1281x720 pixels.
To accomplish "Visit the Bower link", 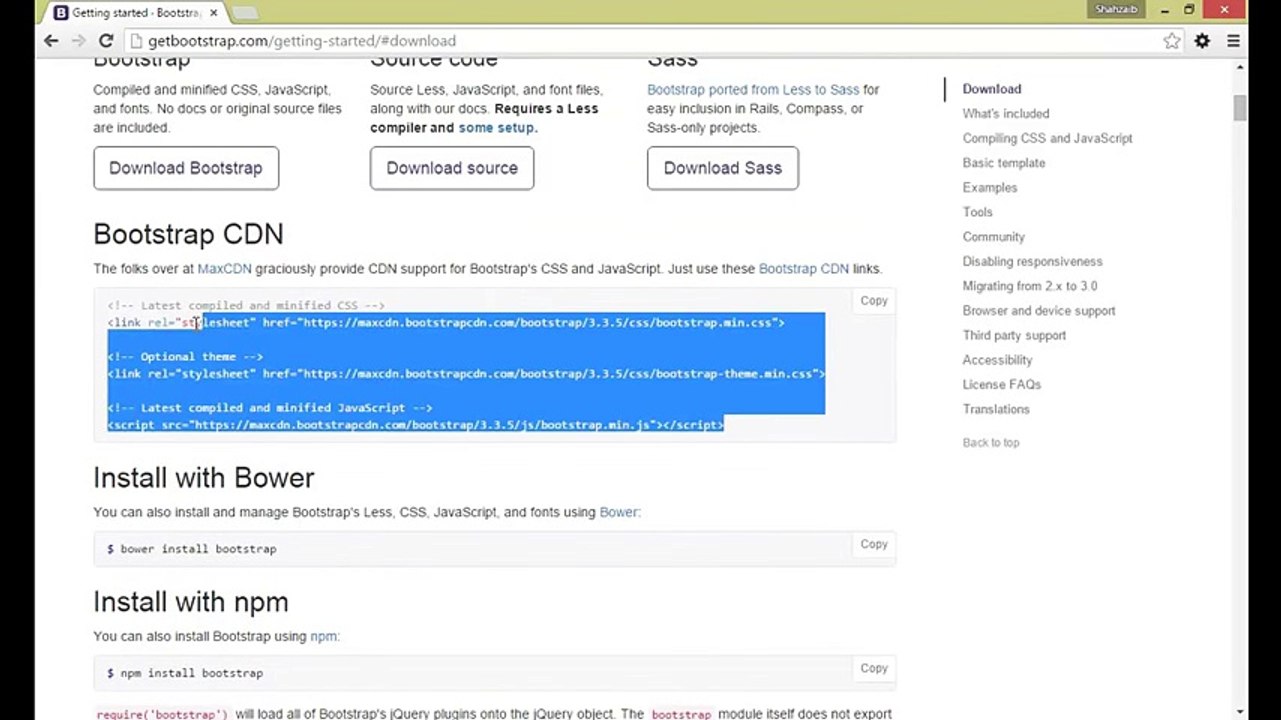I will [618, 512].
